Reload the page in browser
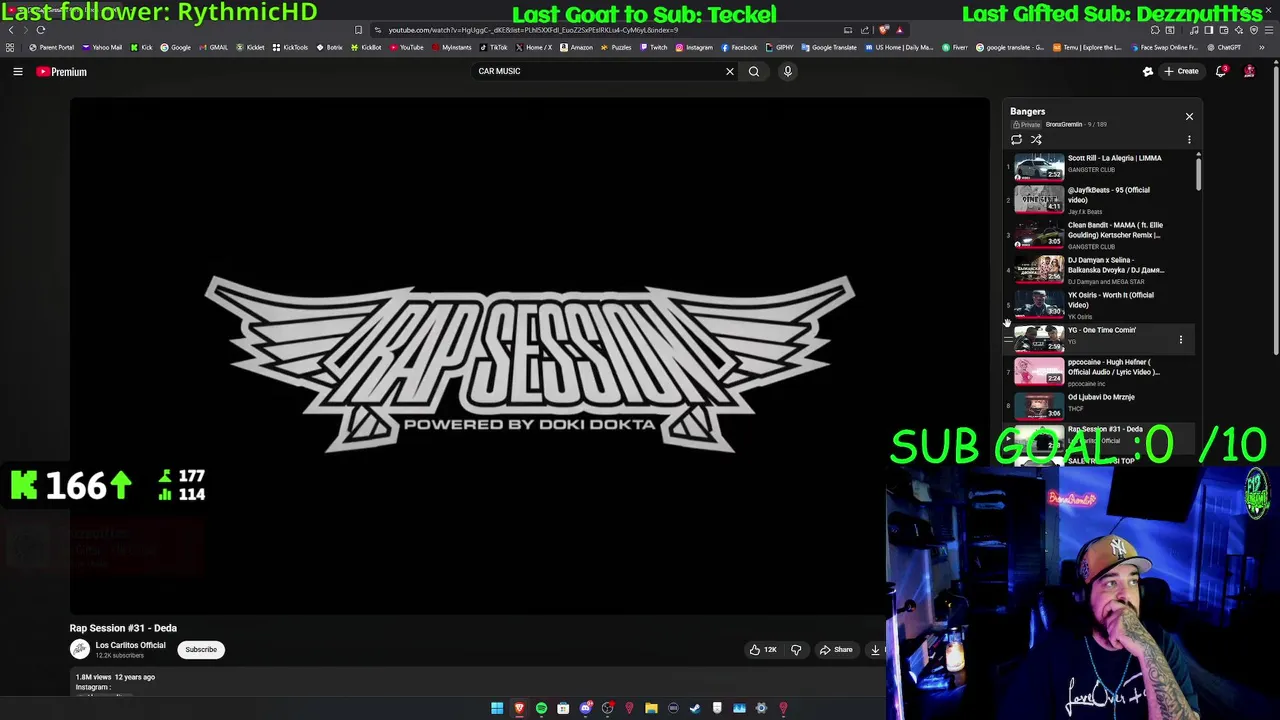Viewport: 1280px width, 720px height. [x=41, y=30]
